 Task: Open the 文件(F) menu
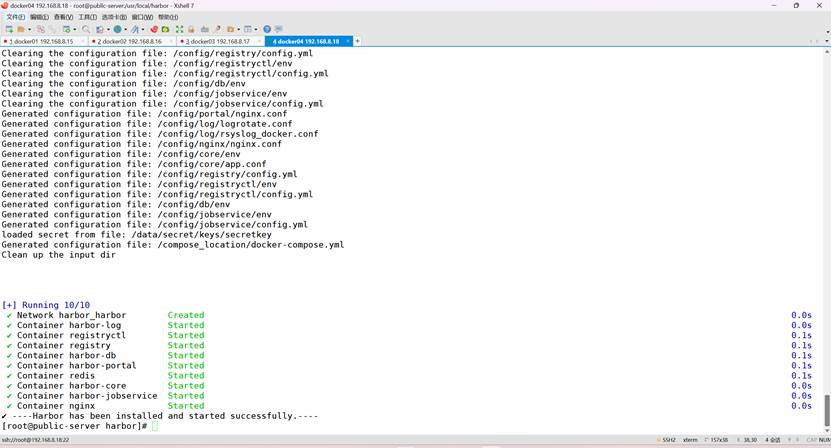[x=15, y=17]
